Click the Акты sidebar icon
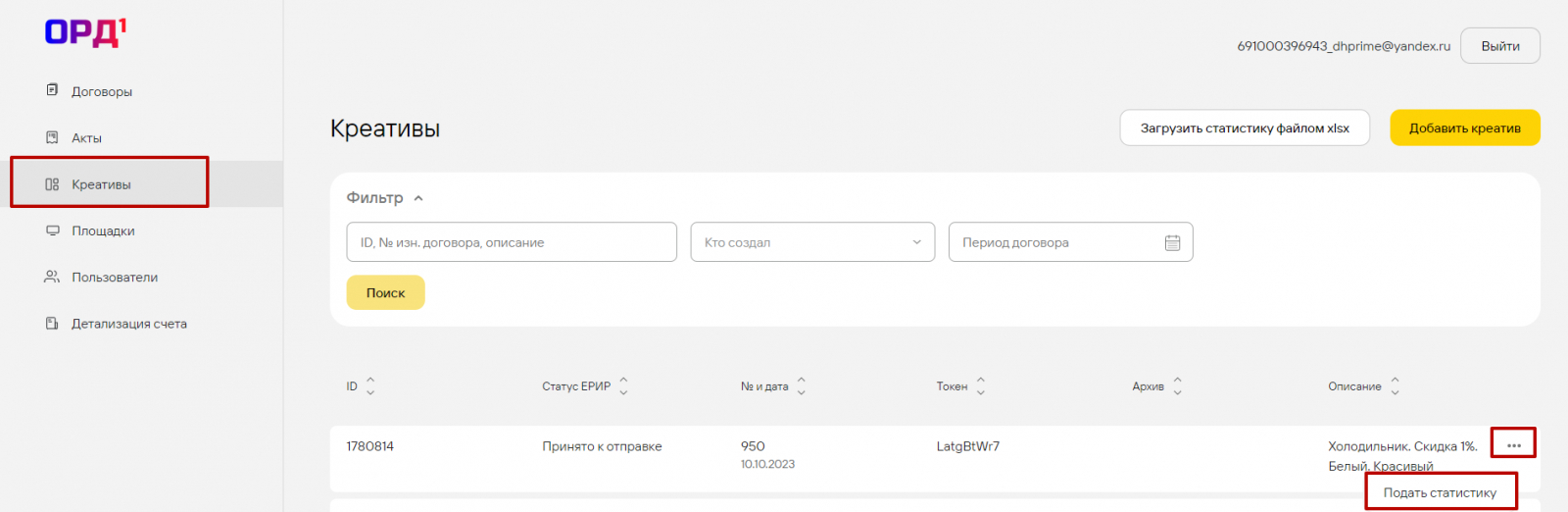This screenshot has height=512, width=1568. (x=52, y=137)
